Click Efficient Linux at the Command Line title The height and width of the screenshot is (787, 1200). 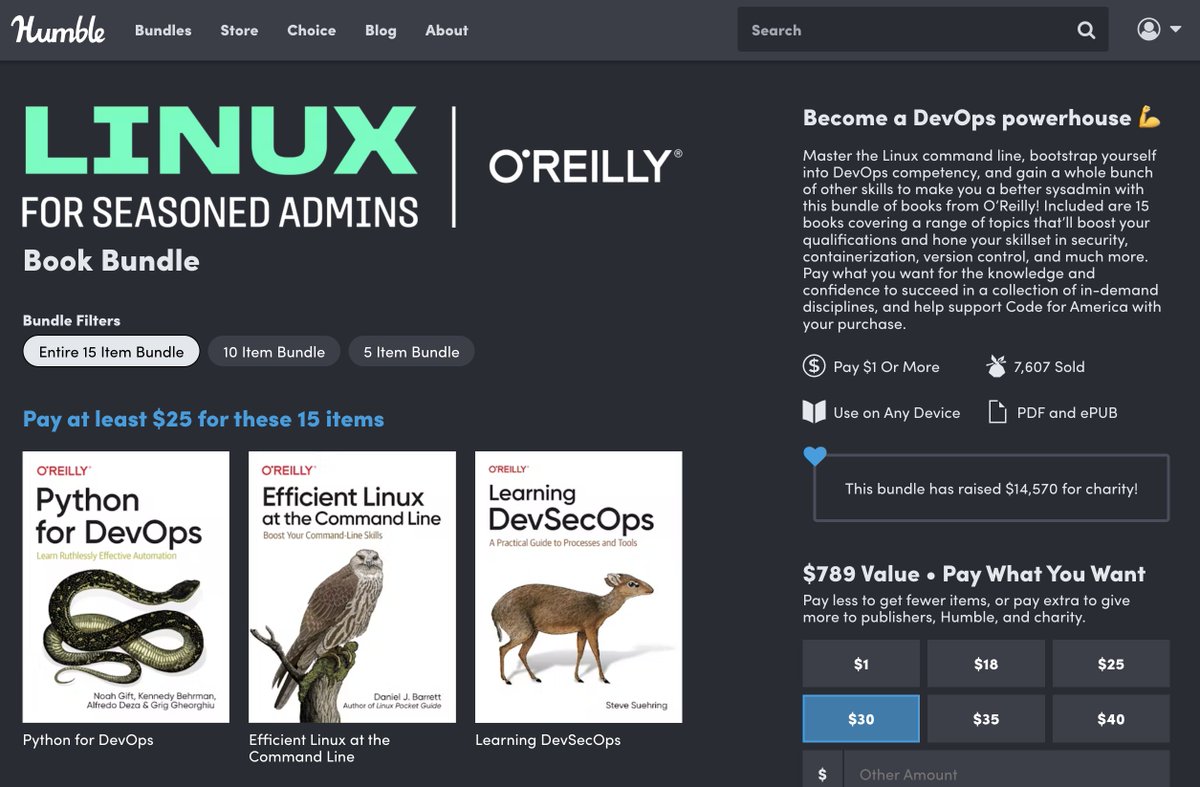(x=319, y=748)
